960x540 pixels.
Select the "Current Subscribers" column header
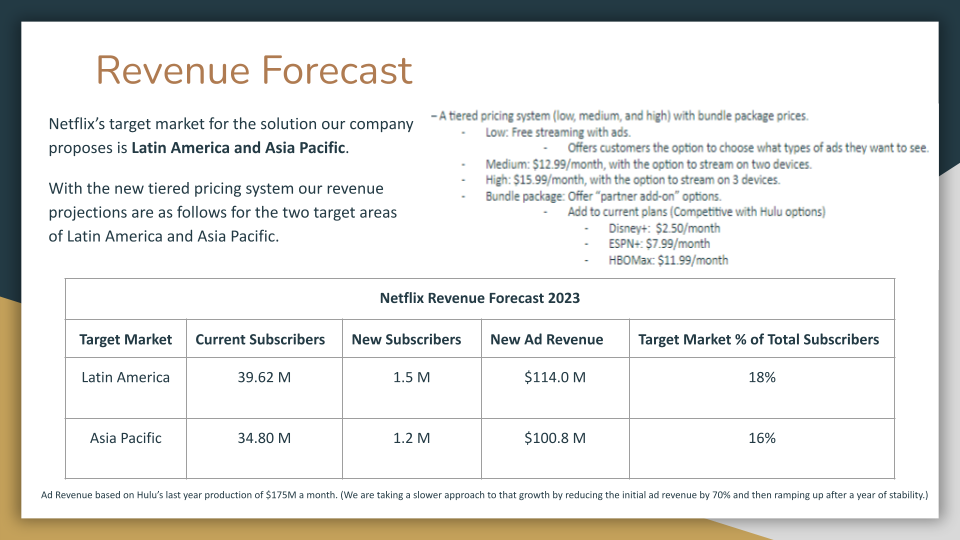click(x=260, y=339)
